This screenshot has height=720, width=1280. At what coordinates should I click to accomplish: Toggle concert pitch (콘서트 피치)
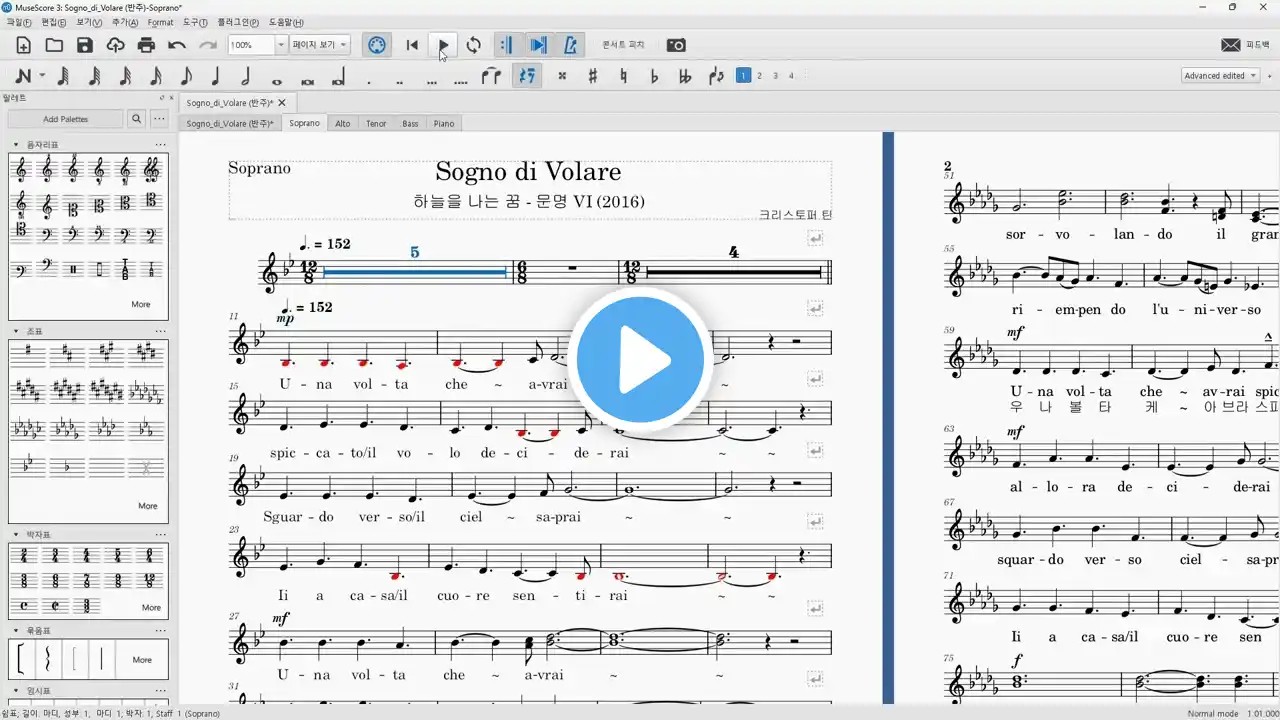[x=623, y=45]
